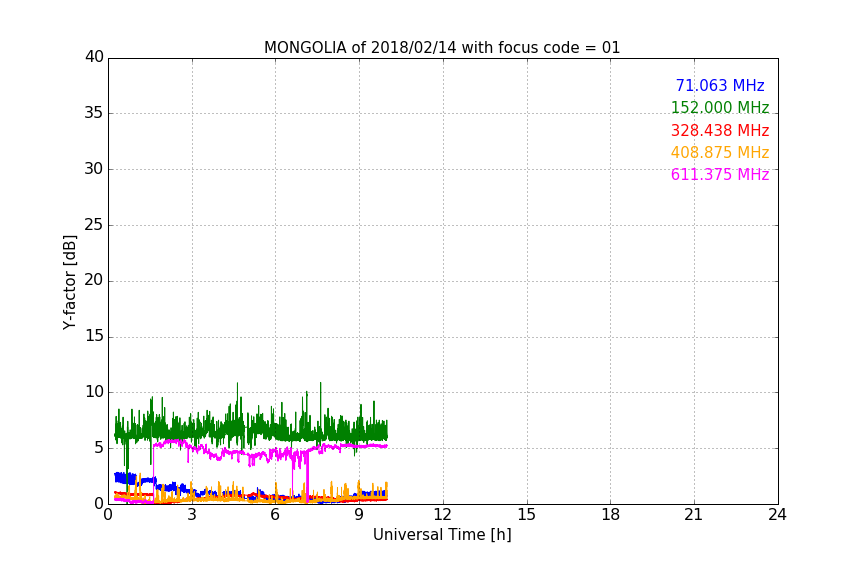Click the x-axis tick label 18
The height and width of the screenshot is (576, 864).
(611, 515)
